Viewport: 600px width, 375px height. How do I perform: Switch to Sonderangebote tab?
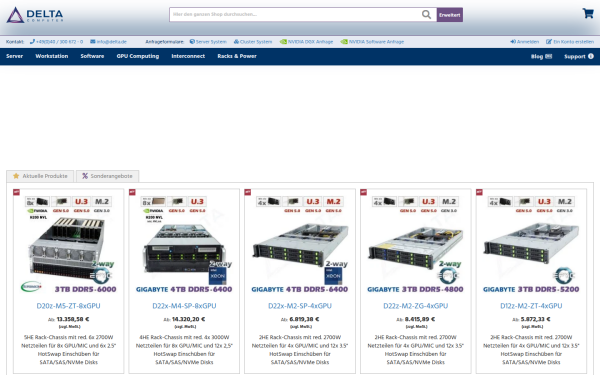pos(108,176)
